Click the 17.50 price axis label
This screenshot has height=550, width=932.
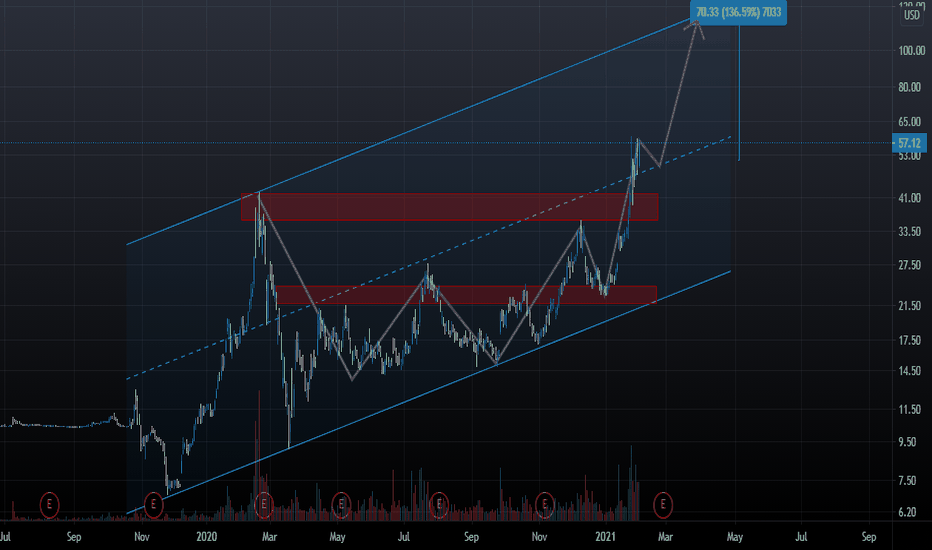(910, 340)
